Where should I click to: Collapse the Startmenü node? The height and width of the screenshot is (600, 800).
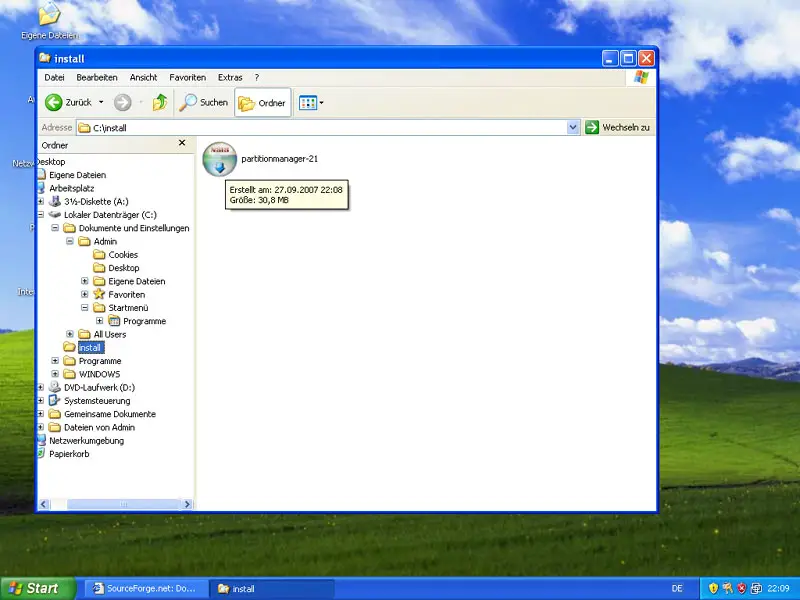[x=85, y=308]
